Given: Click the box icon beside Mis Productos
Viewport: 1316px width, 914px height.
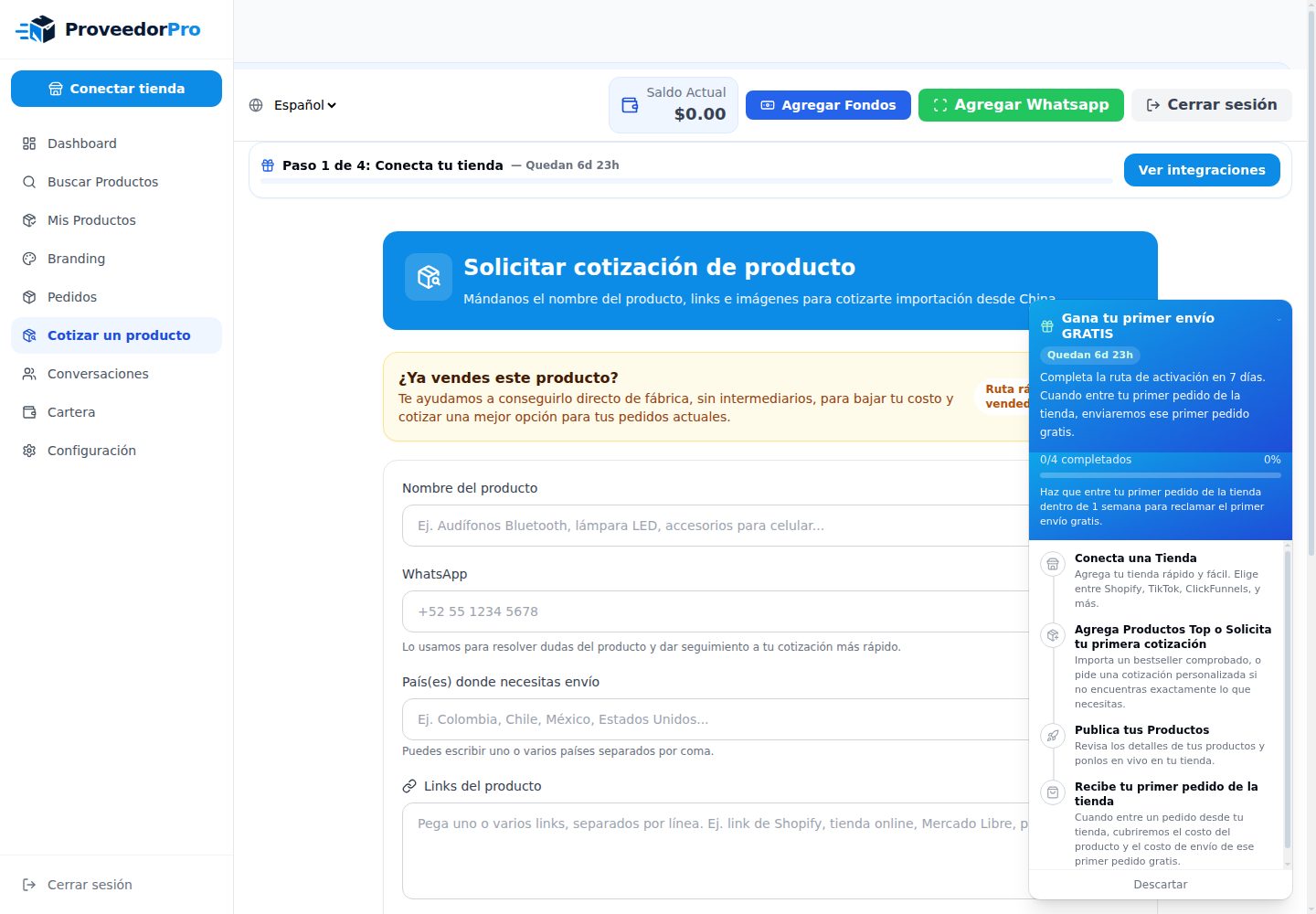Looking at the screenshot, I should [29, 220].
